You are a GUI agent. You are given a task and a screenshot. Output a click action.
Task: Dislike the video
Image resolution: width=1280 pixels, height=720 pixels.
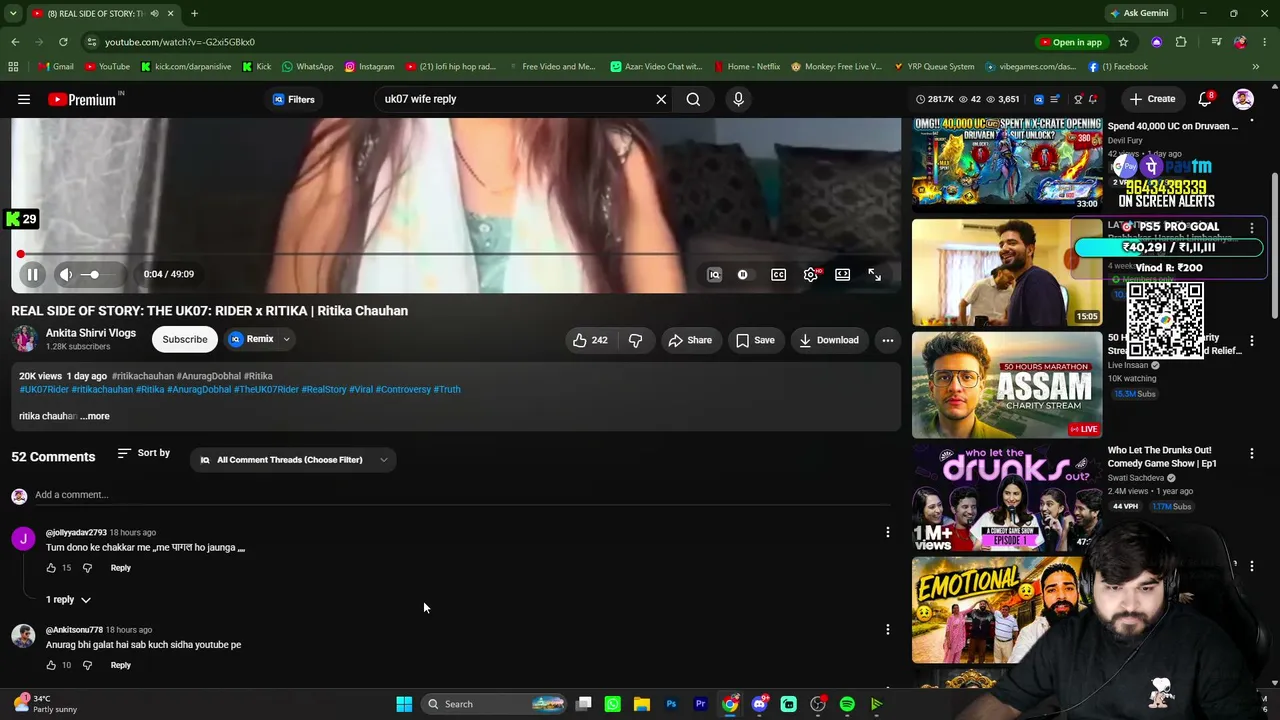[x=635, y=340]
